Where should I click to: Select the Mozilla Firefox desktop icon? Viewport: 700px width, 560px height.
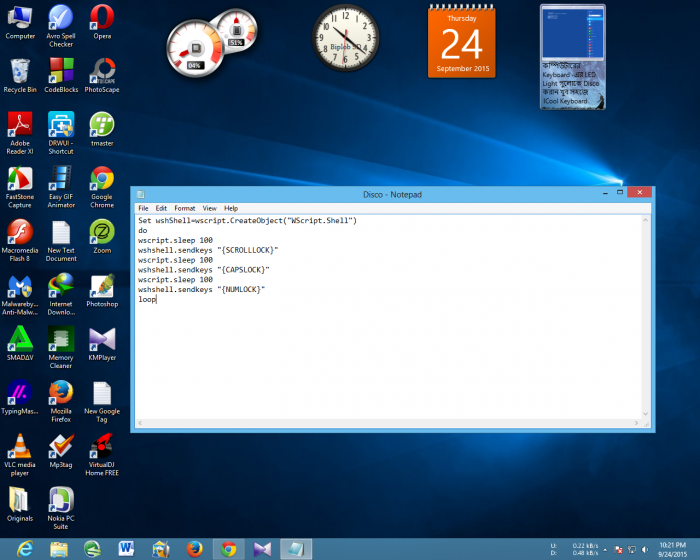[x=61, y=401]
